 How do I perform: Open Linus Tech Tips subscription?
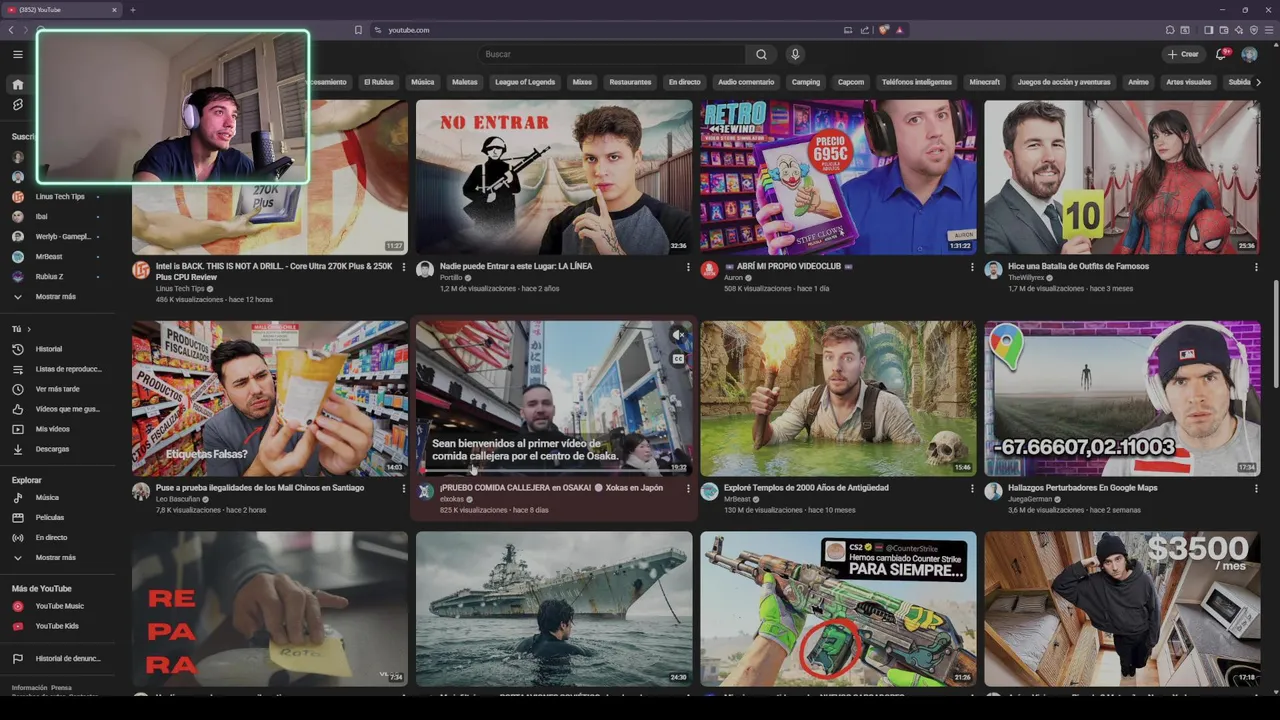point(58,197)
